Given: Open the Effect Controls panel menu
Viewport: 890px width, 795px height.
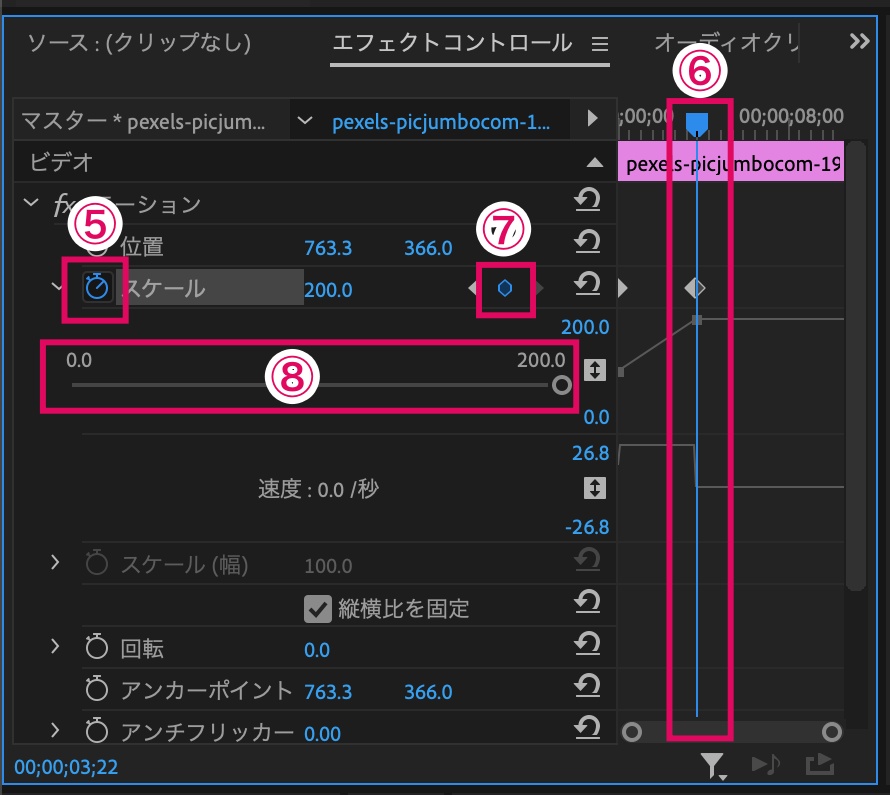Looking at the screenshot, I should 600,44.
